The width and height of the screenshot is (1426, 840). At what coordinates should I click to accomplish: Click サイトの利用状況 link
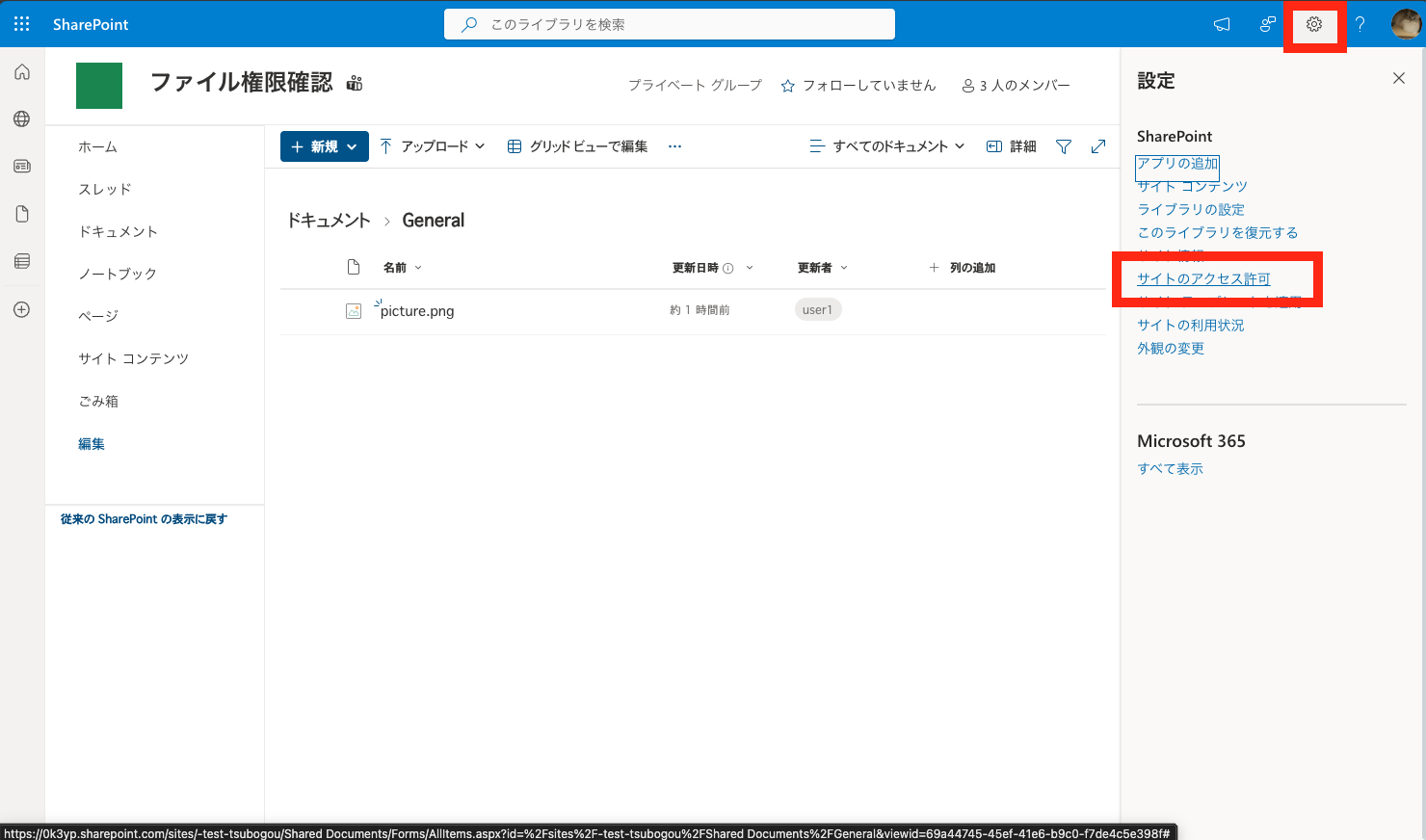pyautogui.click(x=1191, y=325)
